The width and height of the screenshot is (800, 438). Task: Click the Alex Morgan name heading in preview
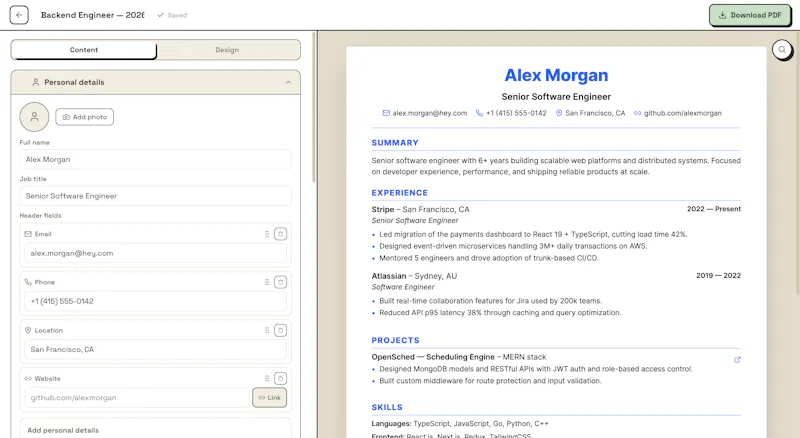pyautogui.click(x=556, y=76)
